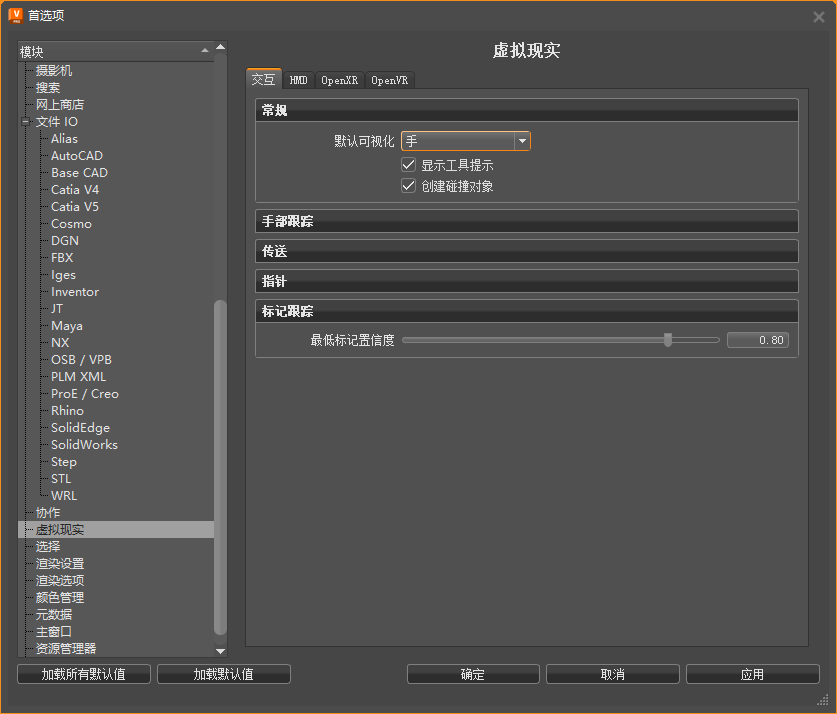The image size is (837, 714).
Task: Switch to the OpenVR tab
Action: [390, 80]
